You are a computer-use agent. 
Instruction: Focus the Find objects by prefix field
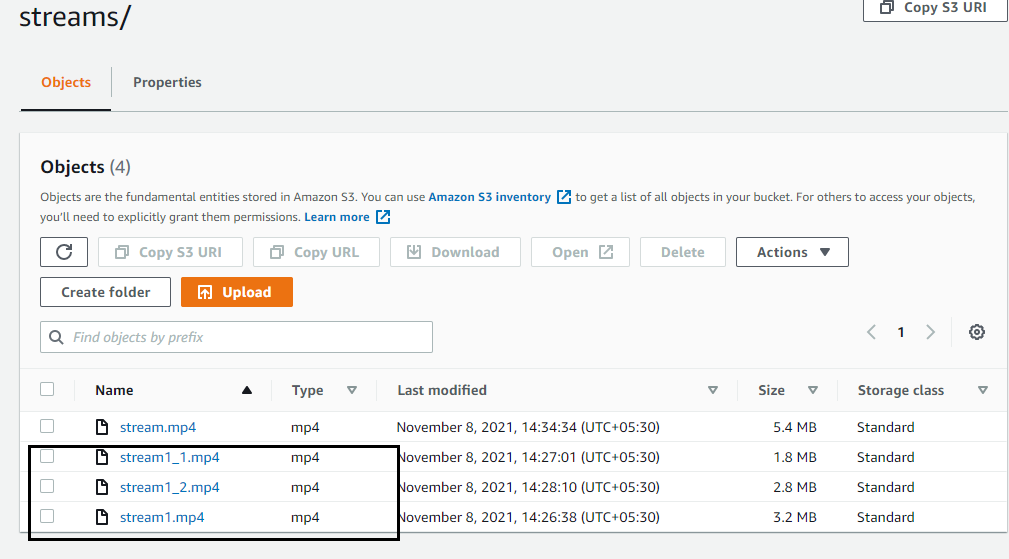pos(236,337)
